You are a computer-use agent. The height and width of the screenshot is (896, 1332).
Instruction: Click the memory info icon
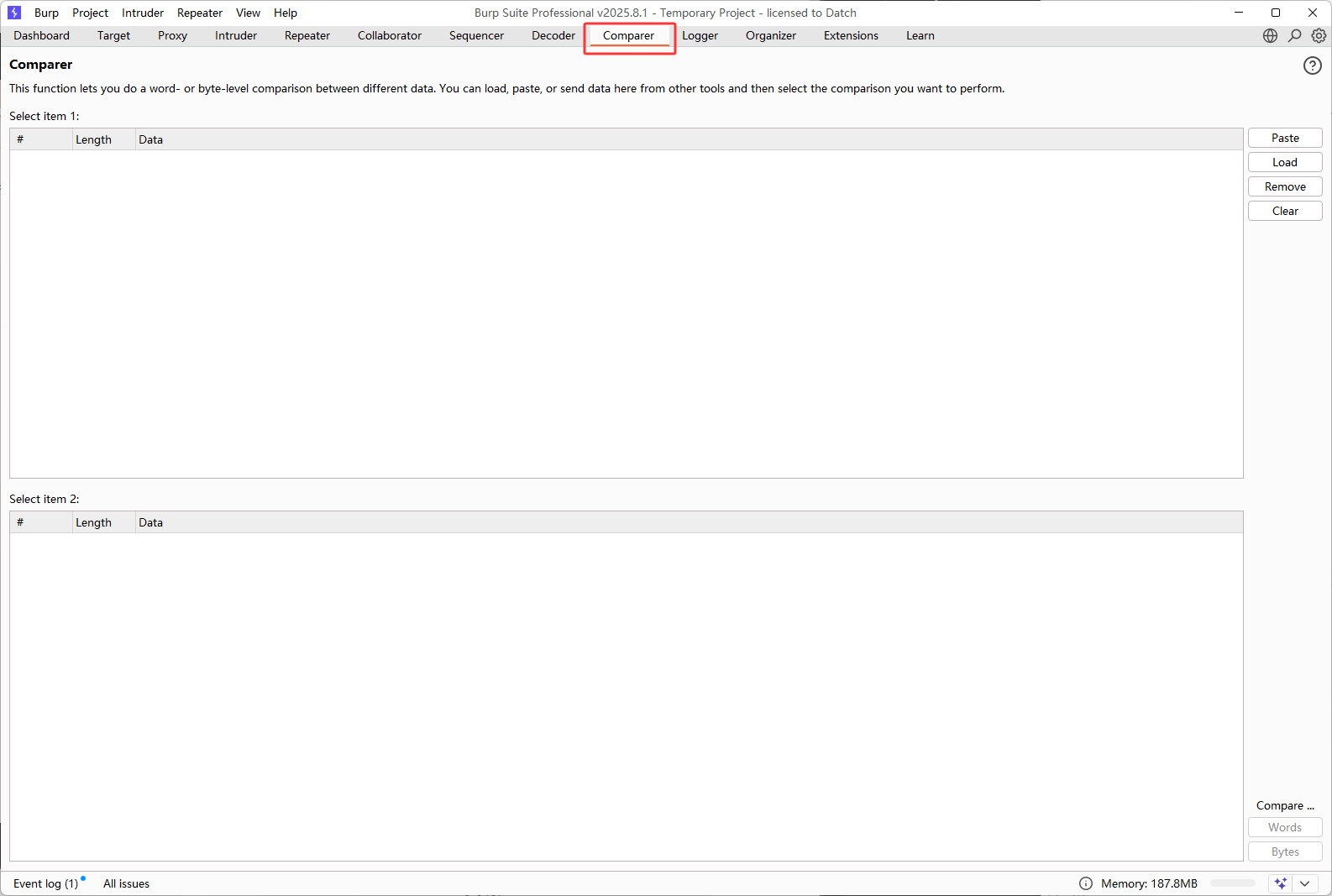[1086, 883]
